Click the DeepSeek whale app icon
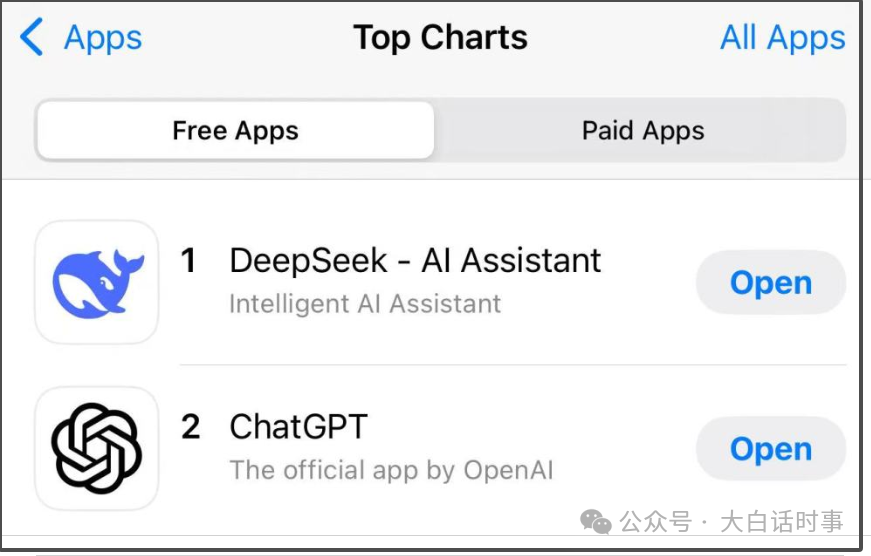 point(97,283)
